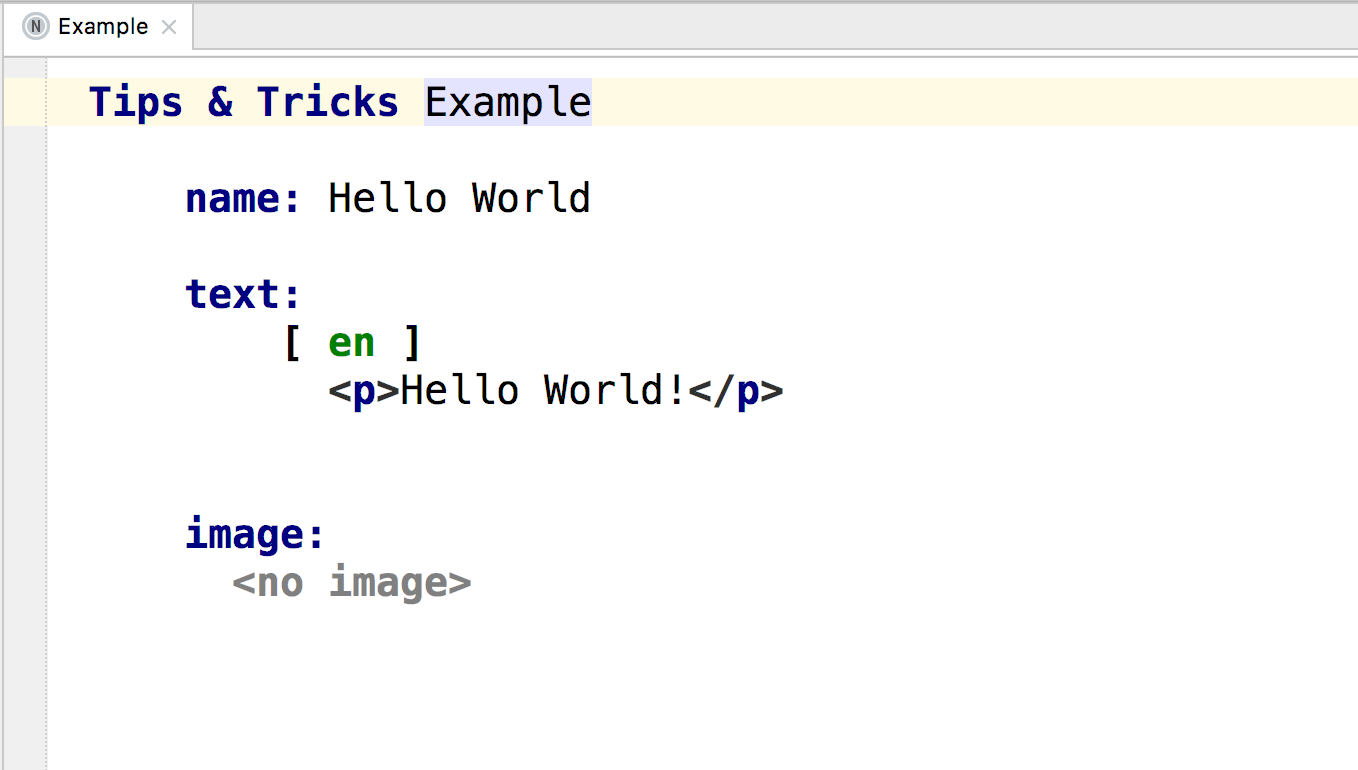Click the highlighted Example word in the title

point(507,100)
